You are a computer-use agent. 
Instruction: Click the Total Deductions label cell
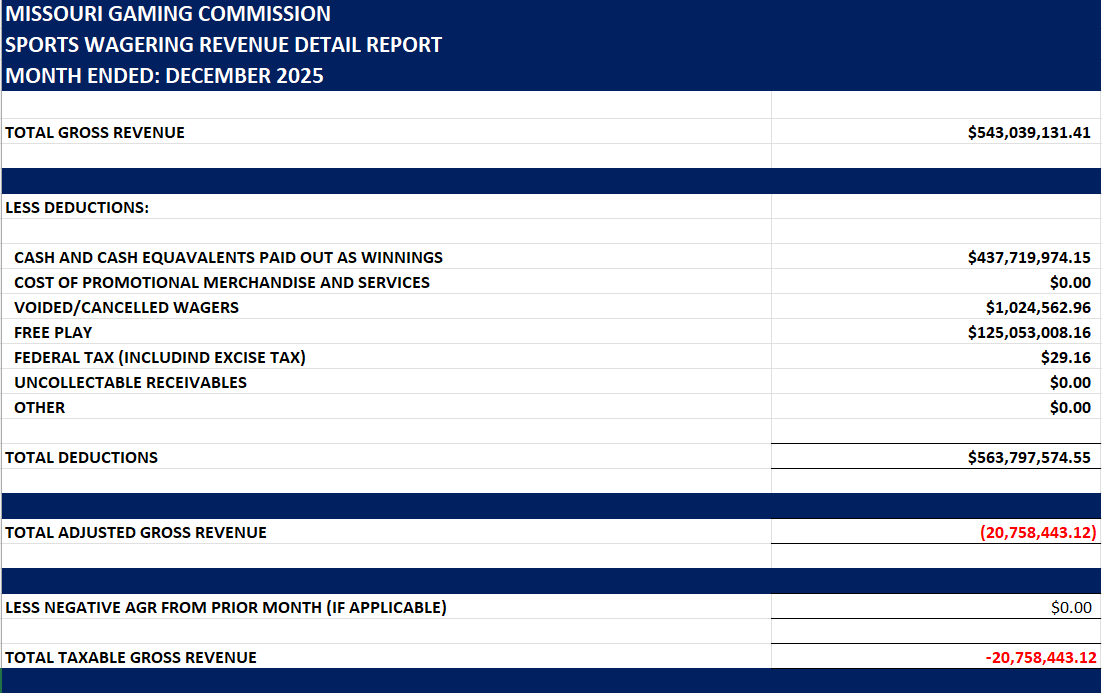click(82, 457)
